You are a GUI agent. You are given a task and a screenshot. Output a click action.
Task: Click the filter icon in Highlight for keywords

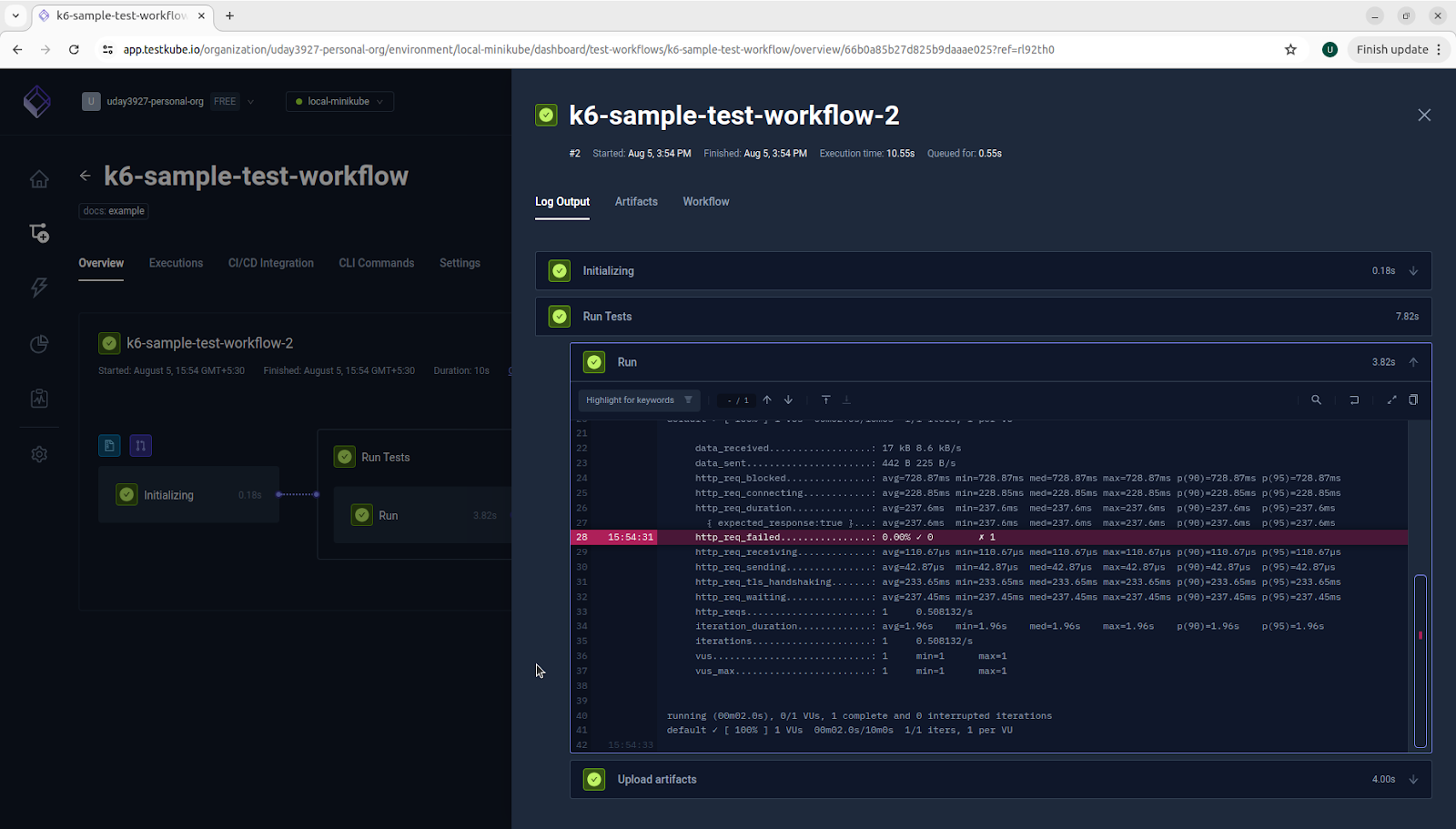point(688,399)
